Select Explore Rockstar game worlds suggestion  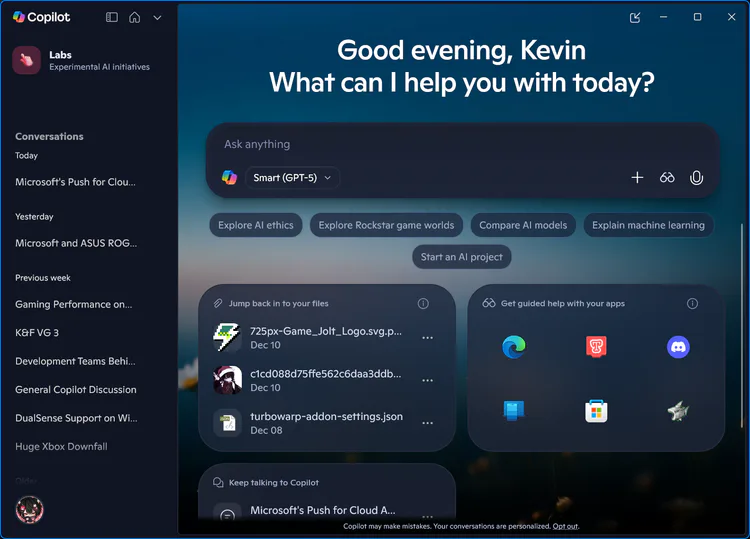[386, 225]
